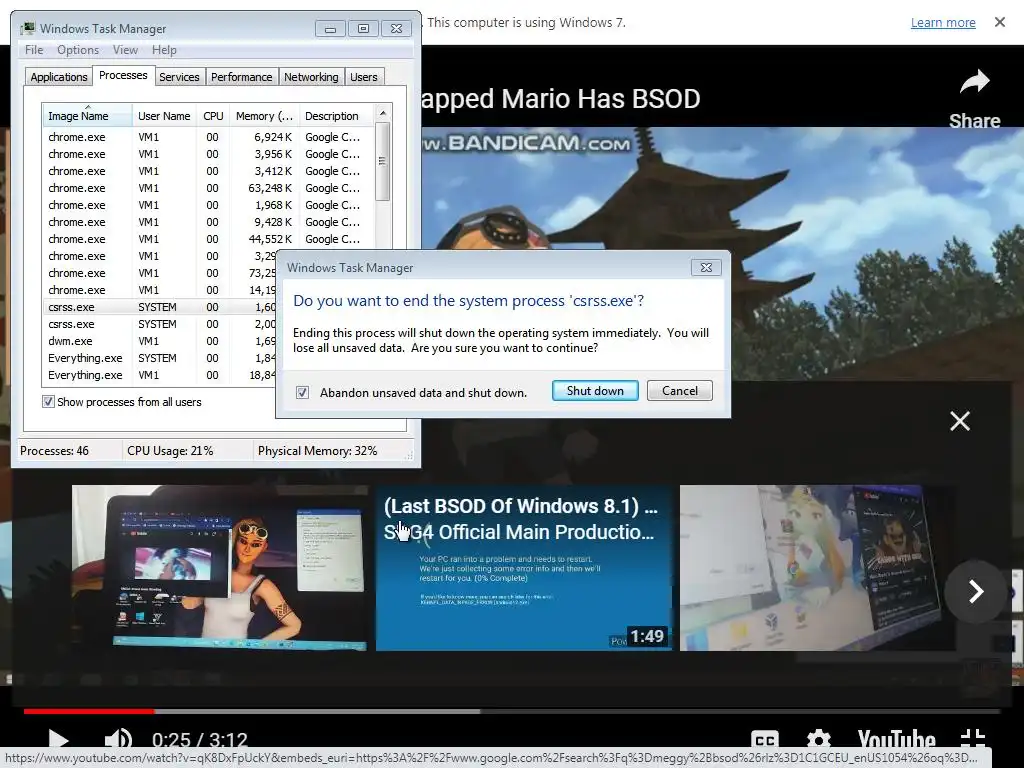Switch to the Performance tab

[242, 77]
